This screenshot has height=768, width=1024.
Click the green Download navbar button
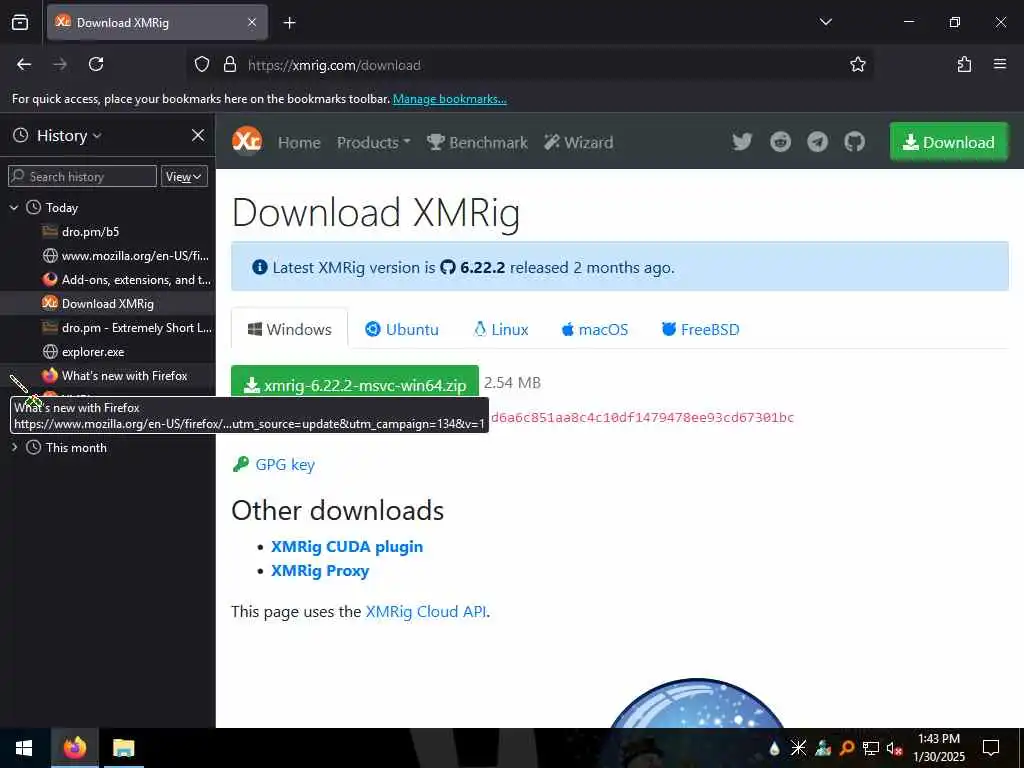(x=949, y=142)
